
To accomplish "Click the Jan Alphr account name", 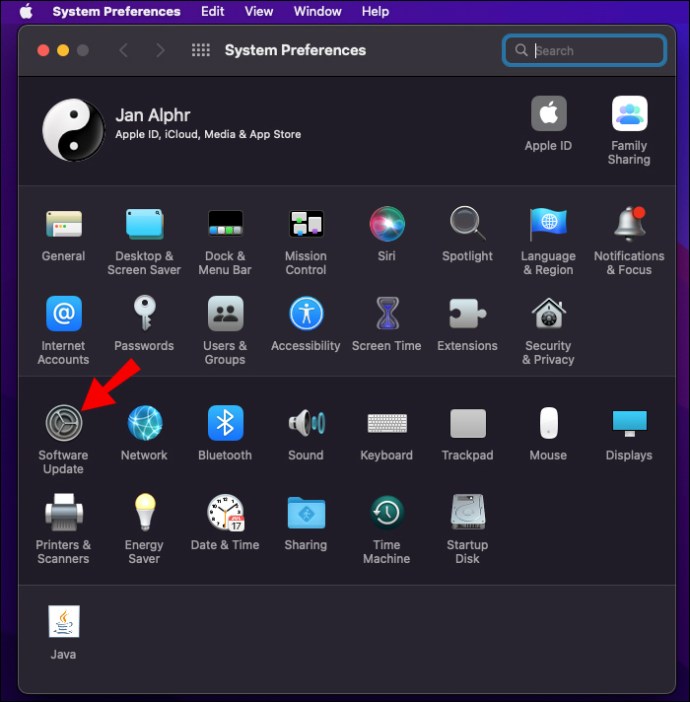I will click(153, 115).
